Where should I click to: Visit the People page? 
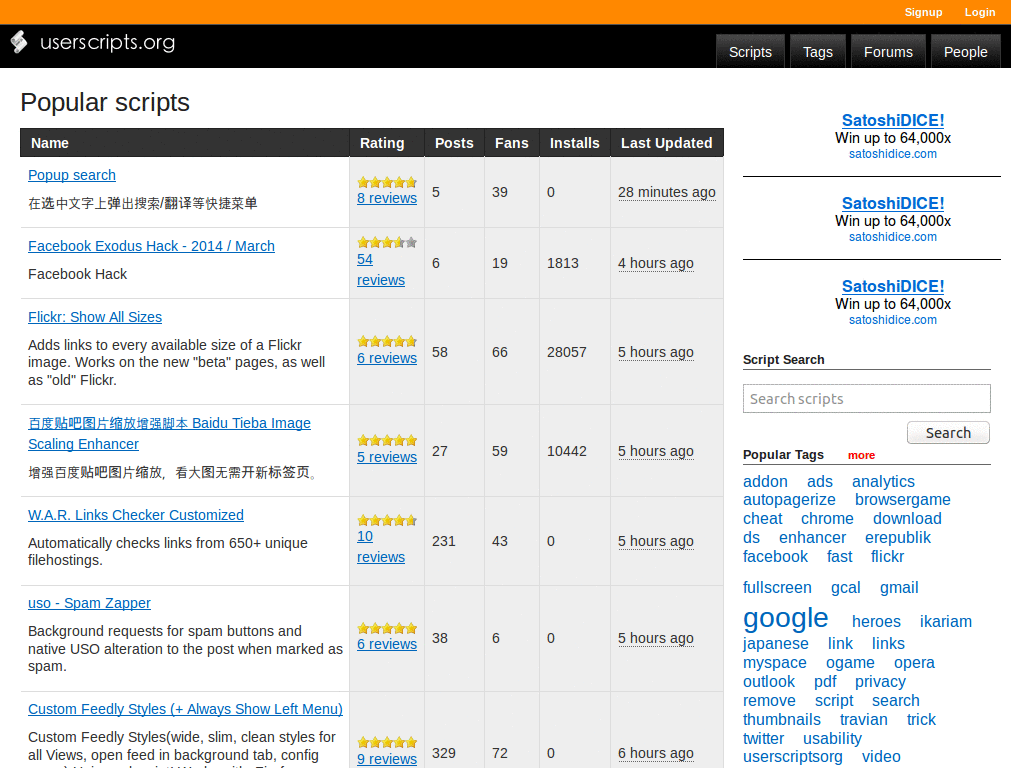point(965,51)
